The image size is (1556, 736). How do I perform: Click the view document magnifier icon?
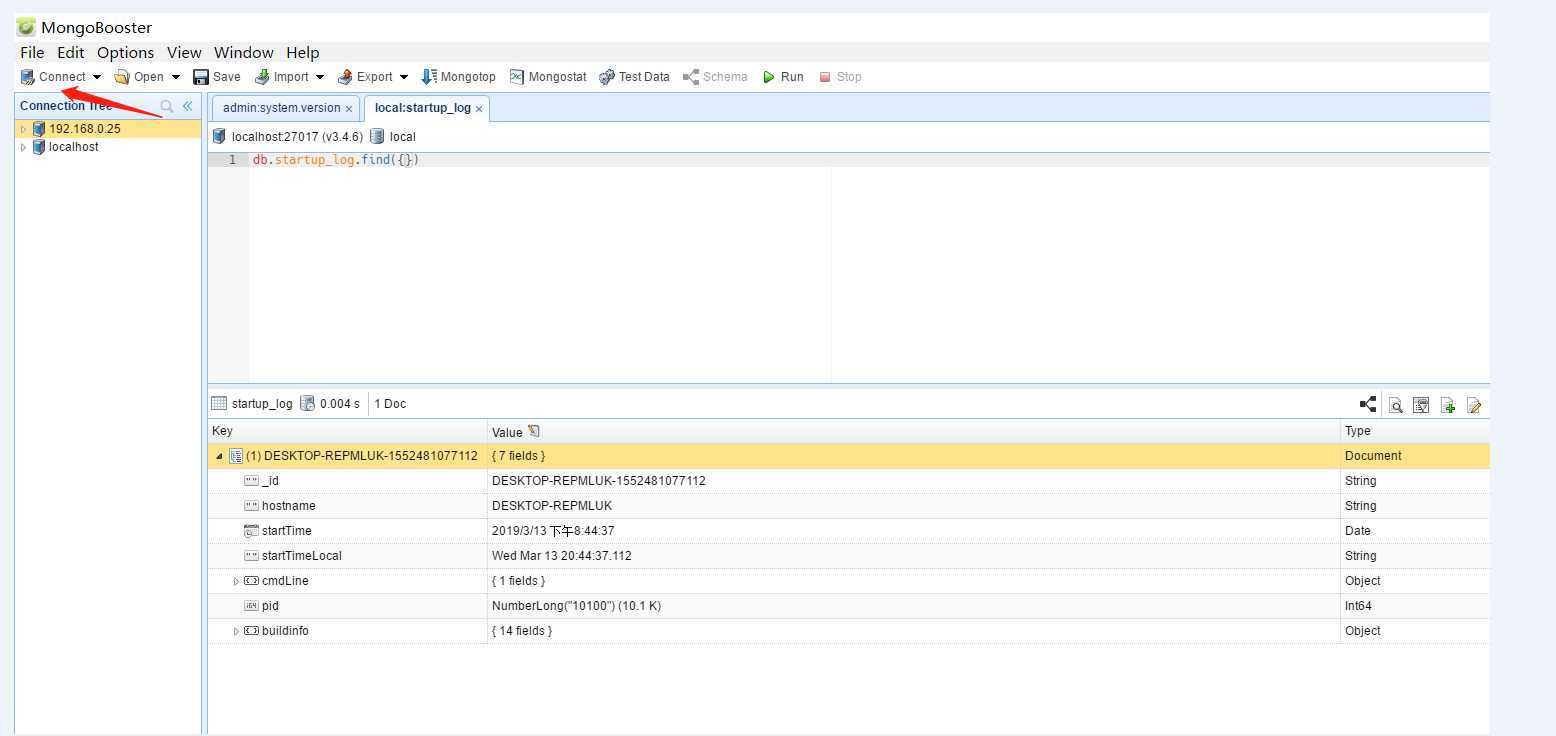point(1395,405)
